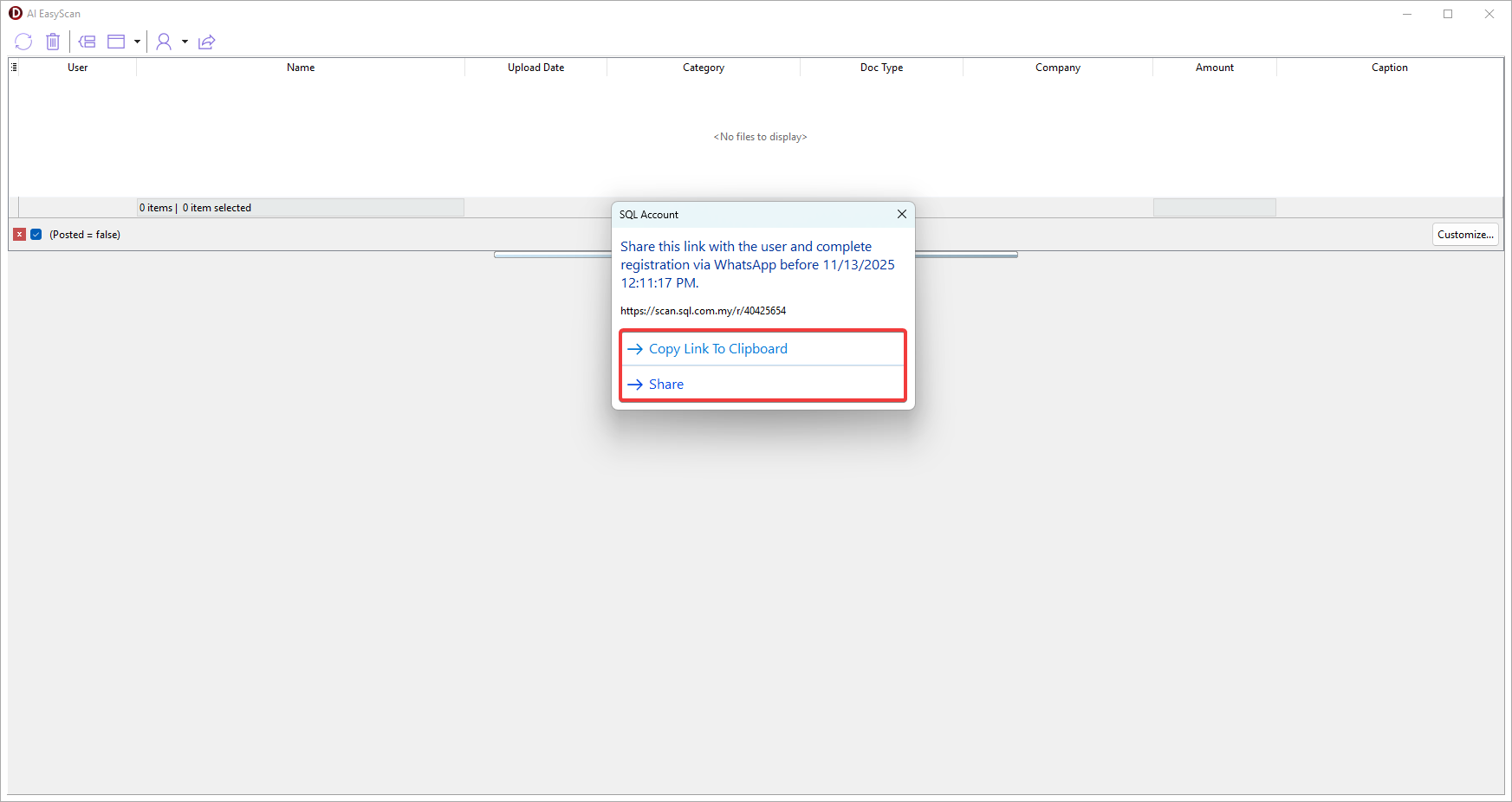
Task: Click the user profile icon
Action: point(164,42)
